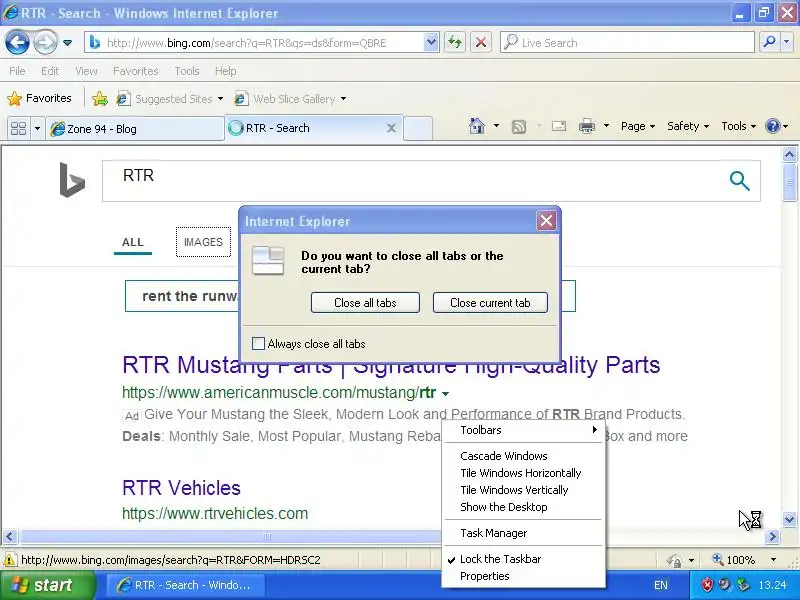
Task: Close the Internet Explorer dialog with X
Action: point(546,221)
